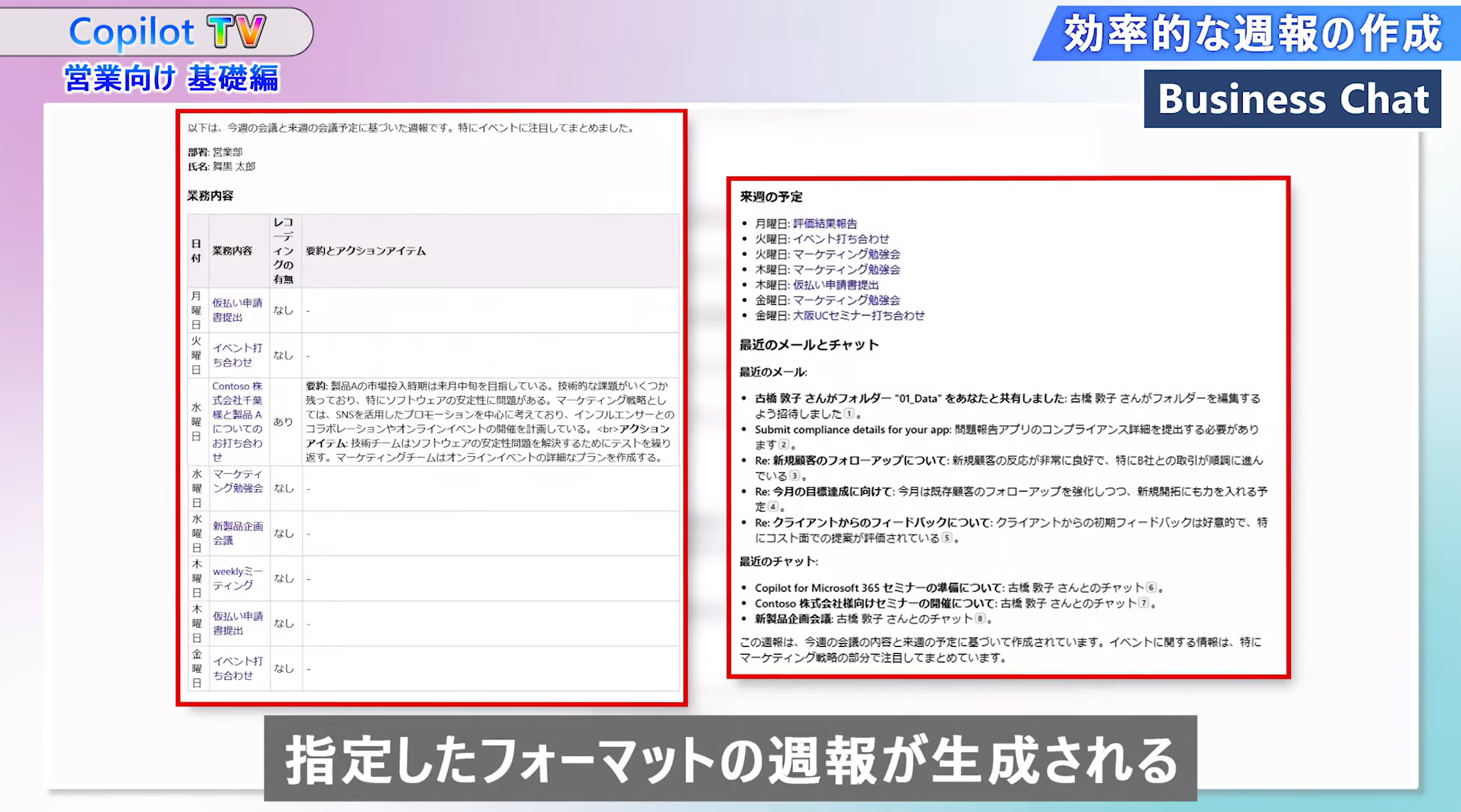Viewport: 1461px width, 812px height.
Task: Select the 01_Data folder-sharing email title
Action: point(910,399)
